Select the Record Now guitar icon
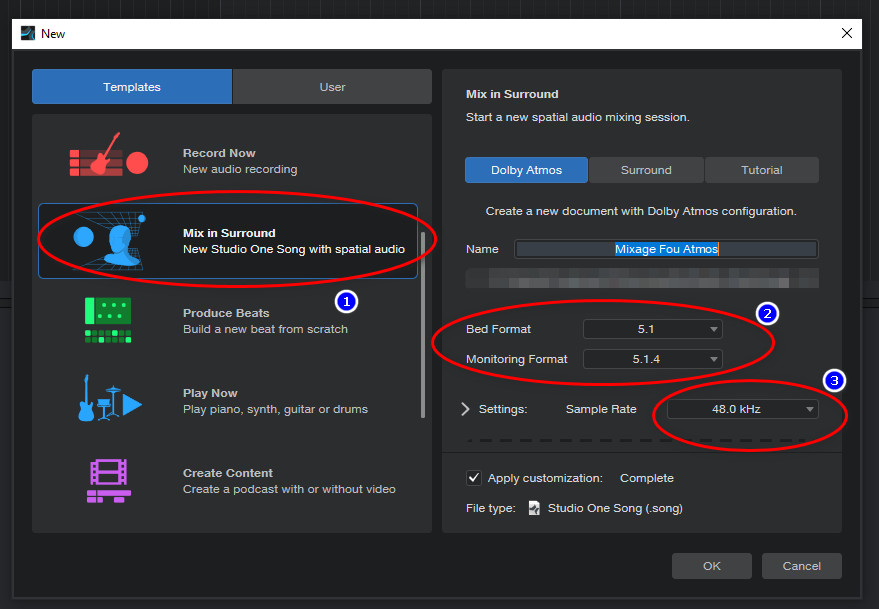Image resolution: width=879 pixels, height=609 pixels. coord(109,155)
